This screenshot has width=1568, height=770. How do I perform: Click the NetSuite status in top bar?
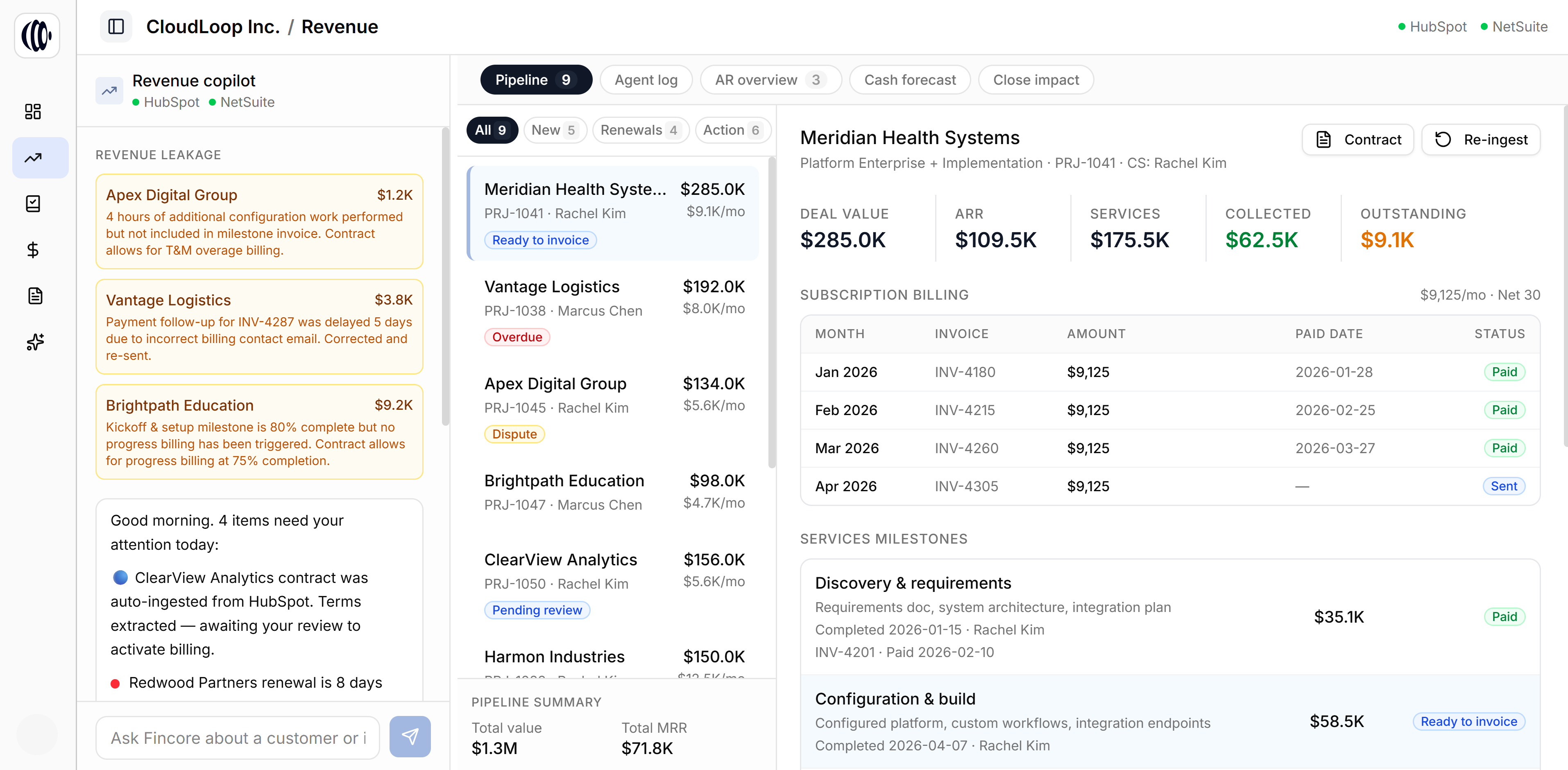[x=1514, y=27]
